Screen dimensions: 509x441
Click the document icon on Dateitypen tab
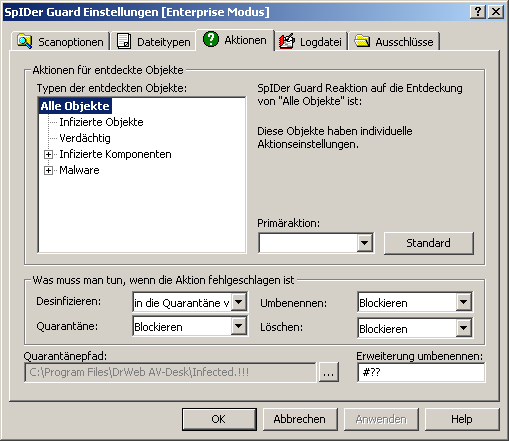pyautogui.click(x=124, y=41)
